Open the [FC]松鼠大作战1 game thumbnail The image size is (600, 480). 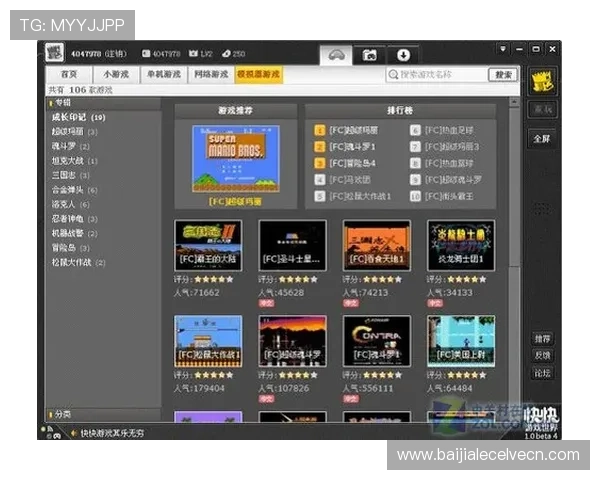point(208,341)
